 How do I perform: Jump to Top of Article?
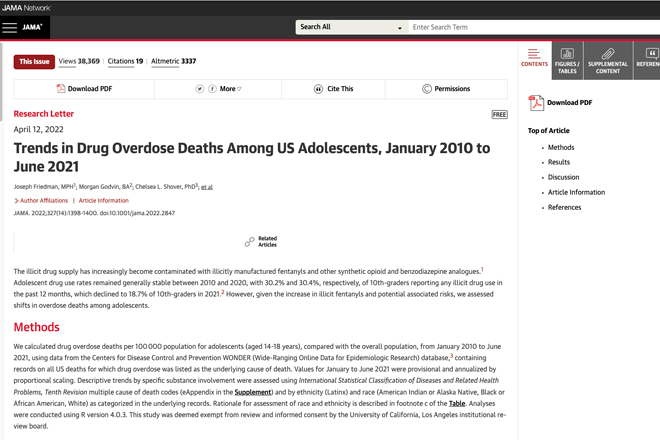click(x=548, y=131)
